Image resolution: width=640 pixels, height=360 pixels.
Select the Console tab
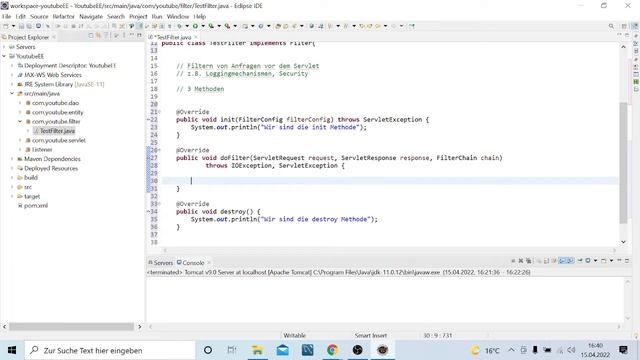pos(191,262)
